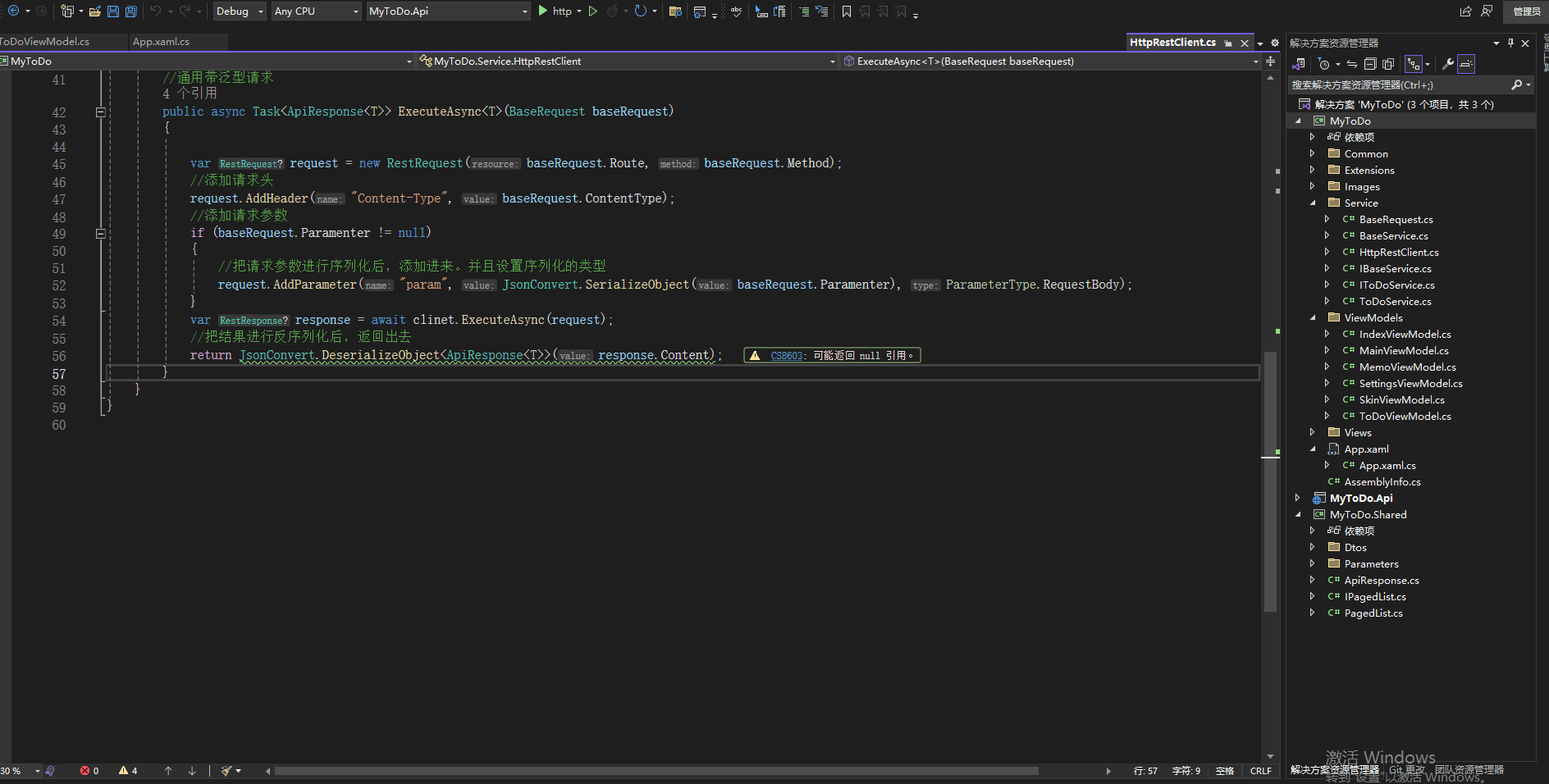Click the Restart/refresh circular arrow icon

[641, 11]
